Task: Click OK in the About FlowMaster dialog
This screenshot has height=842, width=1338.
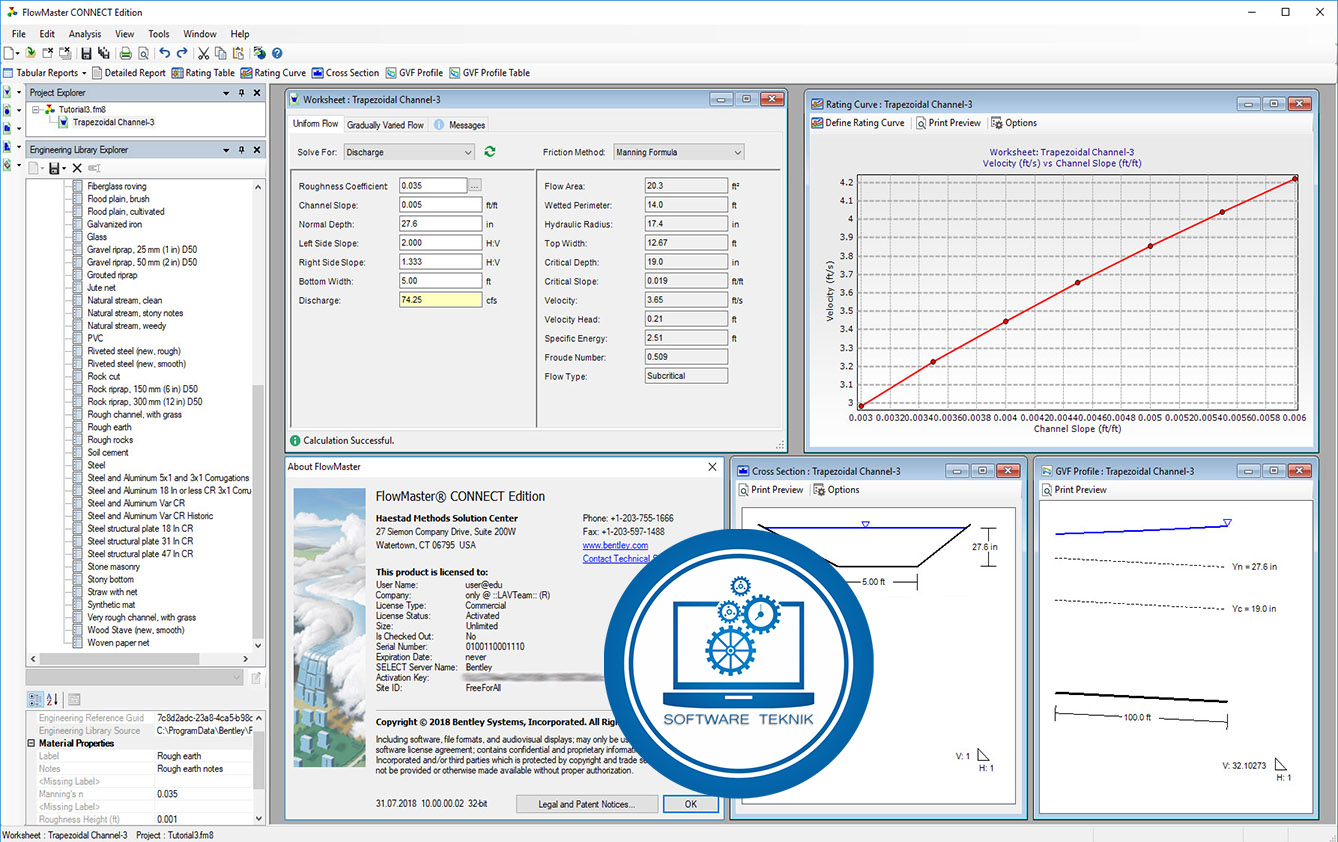Action: click(x=690, y=803)
